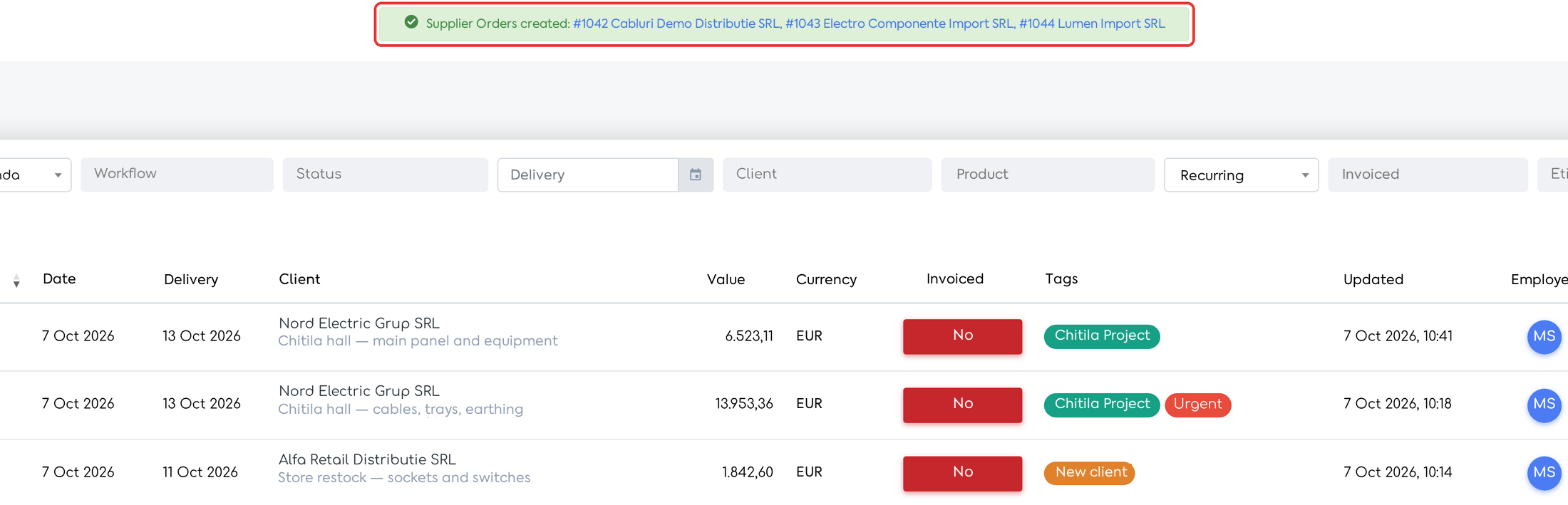Toggle Invoiced No for Alfa Retail order

click(x=962, y=473)
